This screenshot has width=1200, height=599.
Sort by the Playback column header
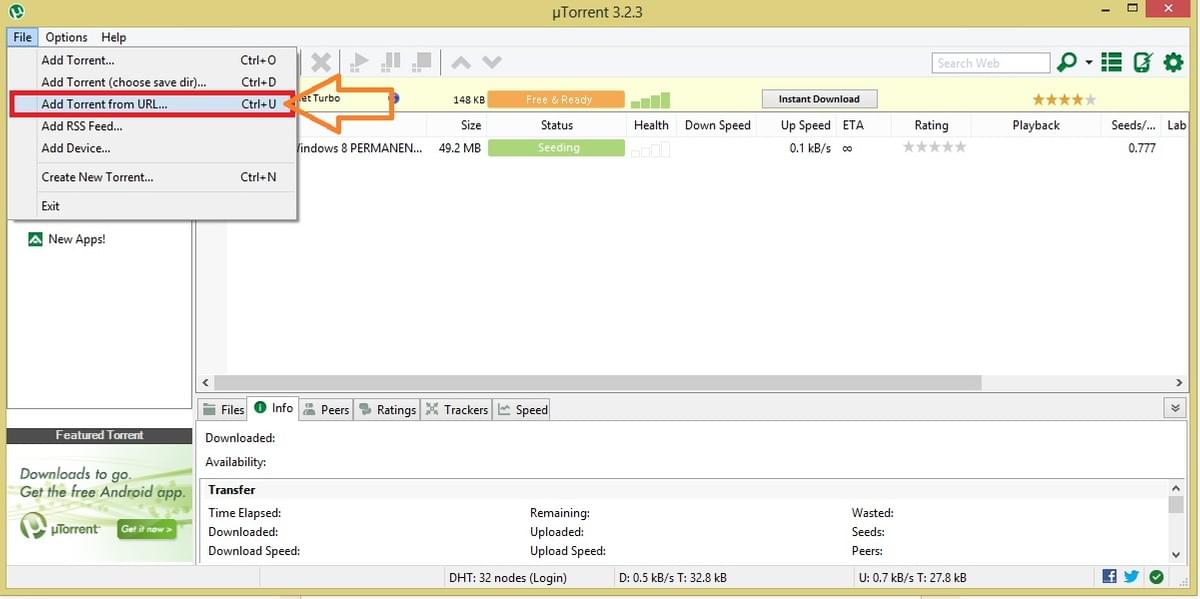coord(1036,125)
